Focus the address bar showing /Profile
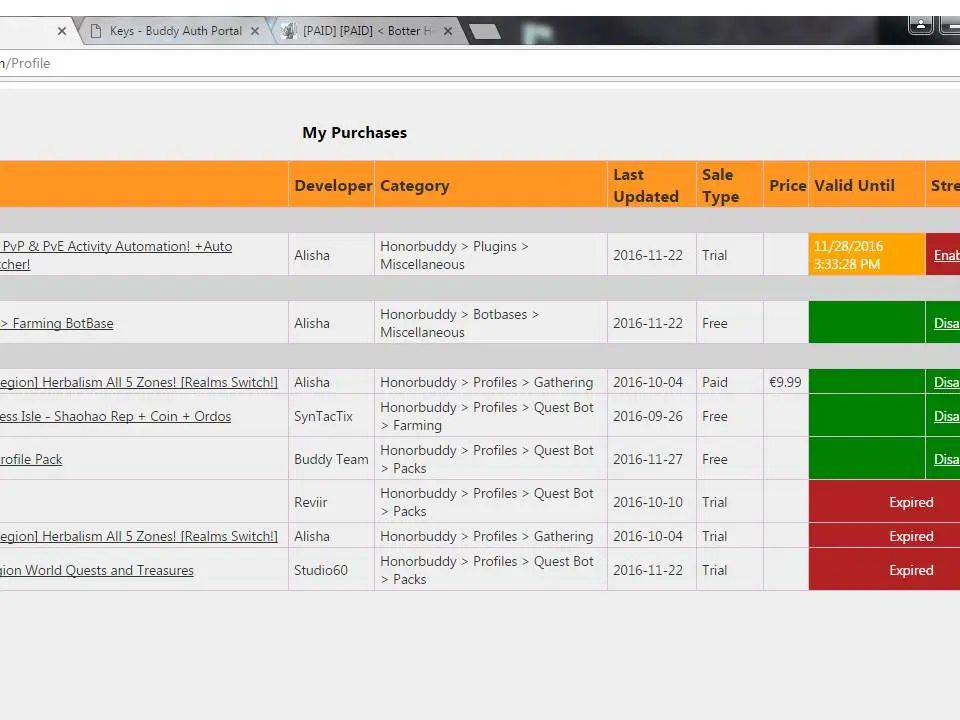The height and width of the screenshot is (720, 960). coord(480,63)
